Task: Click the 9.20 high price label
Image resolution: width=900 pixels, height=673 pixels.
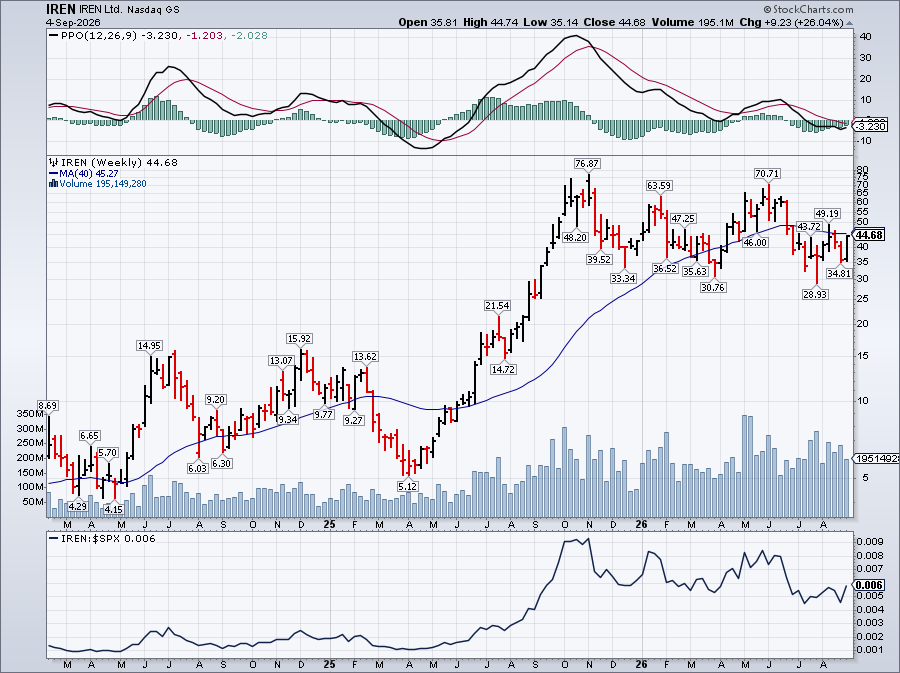Action: [215, 399]
